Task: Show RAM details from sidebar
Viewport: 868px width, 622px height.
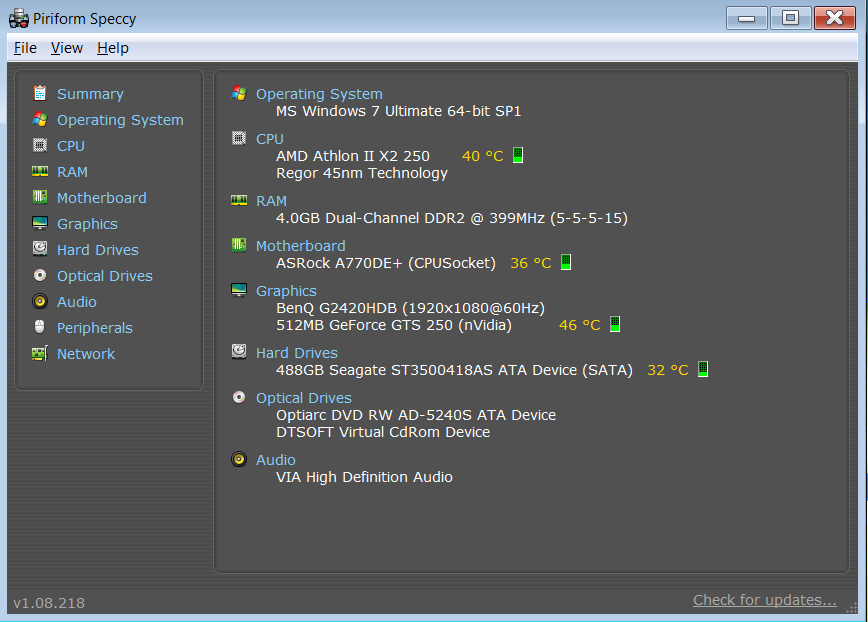Action: [x=73, y=172]
